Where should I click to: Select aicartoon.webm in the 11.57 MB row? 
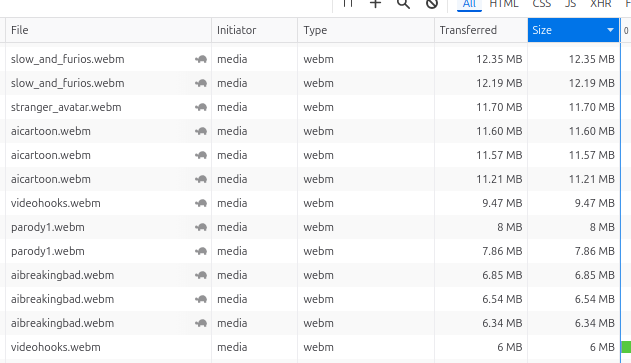(x=51, y=155)
